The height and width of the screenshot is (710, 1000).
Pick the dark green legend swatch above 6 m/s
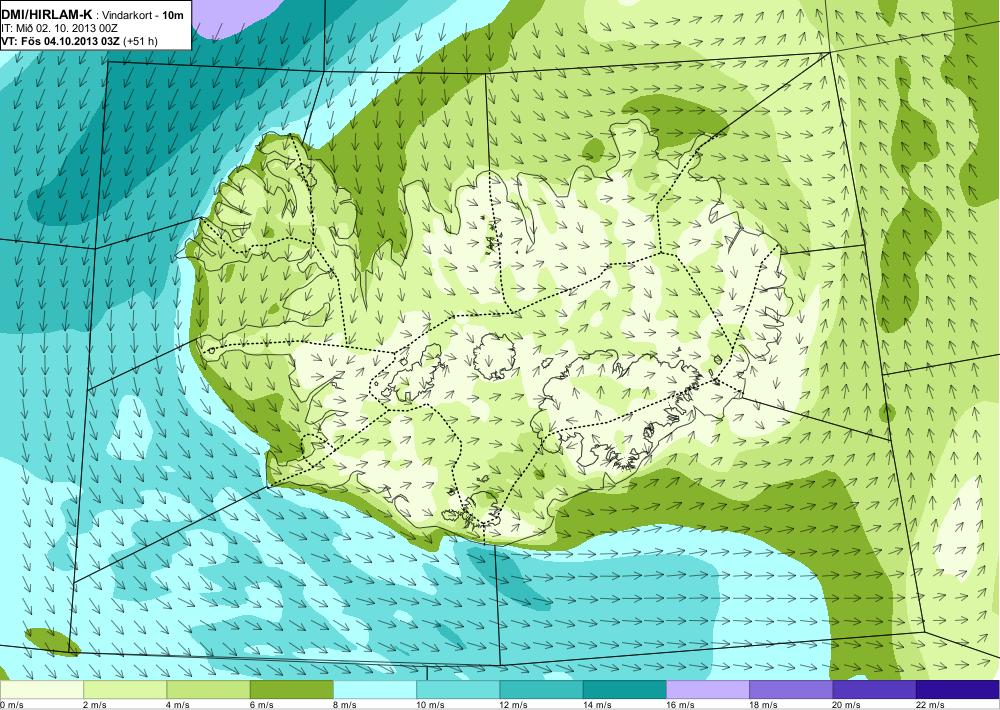(291, 690)
